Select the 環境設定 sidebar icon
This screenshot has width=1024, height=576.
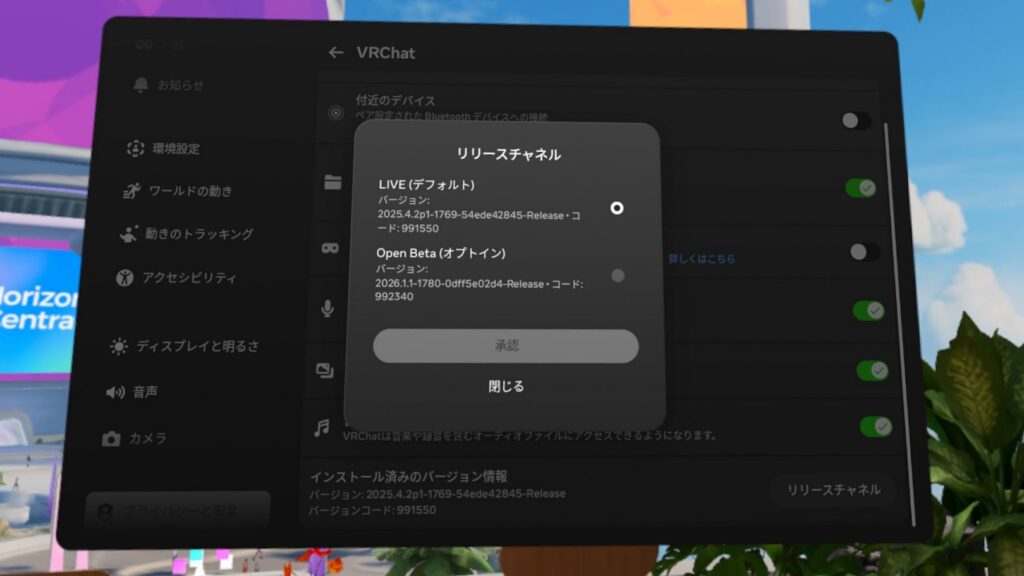(x=136, y=149)
